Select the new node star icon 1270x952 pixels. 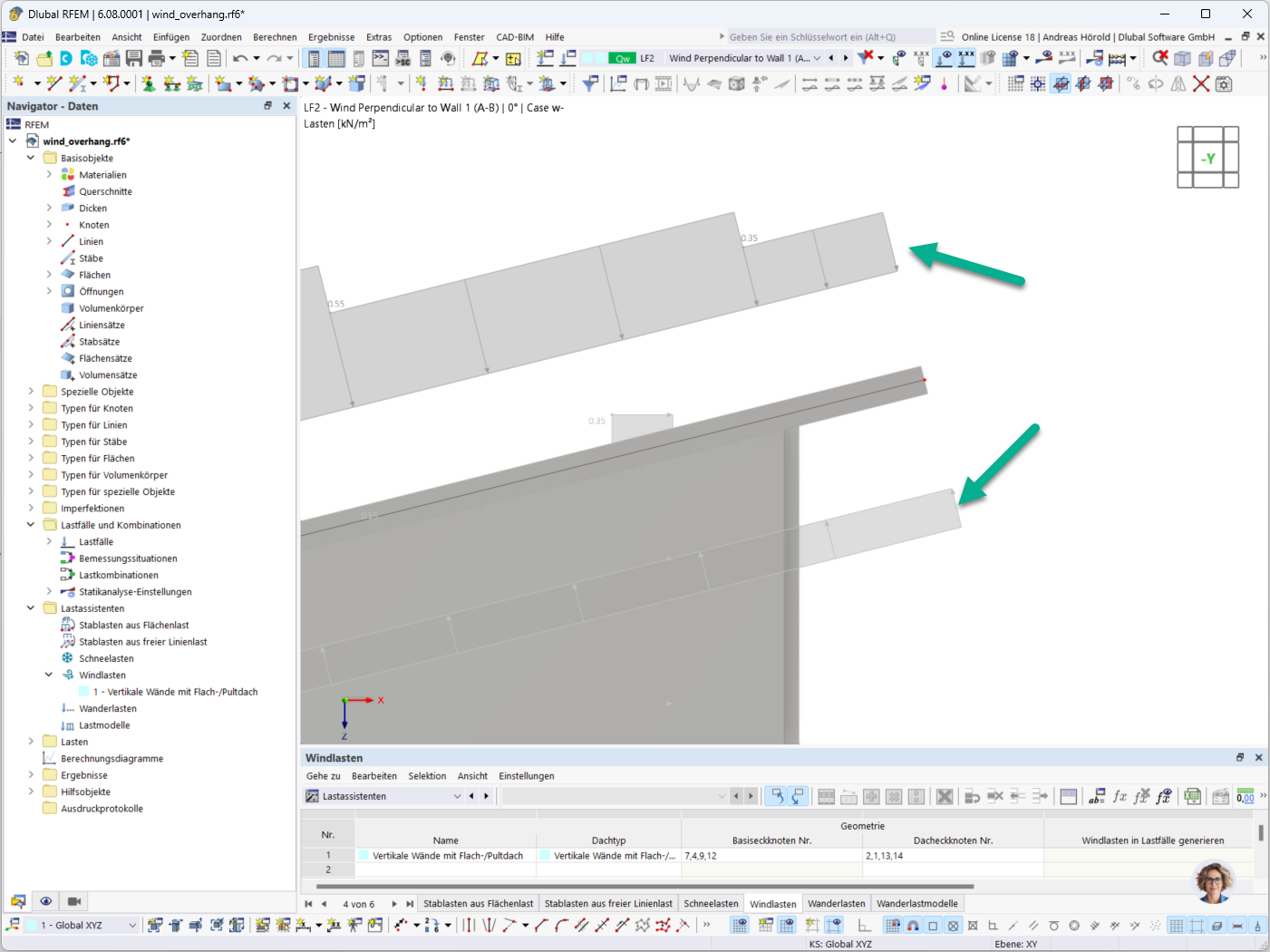(x=19, y=83)
